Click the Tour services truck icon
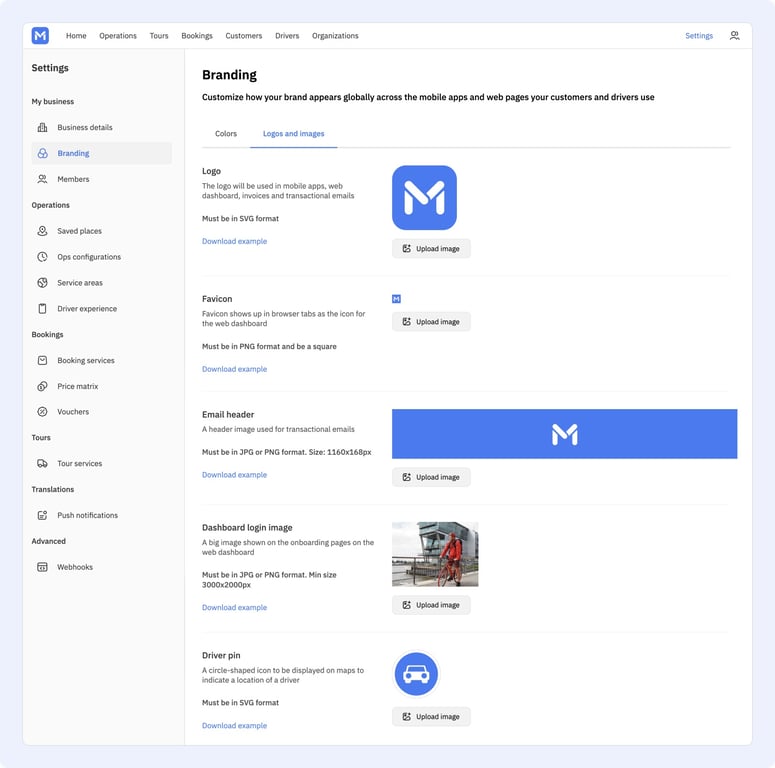The height and width of the screenshot is (768, 775). 43,464
